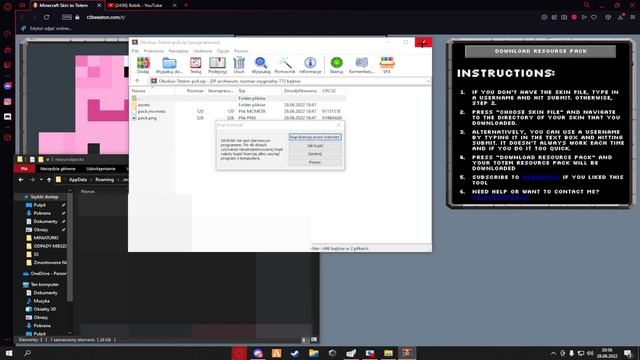640x360 pixels.
Task: Follow the subscribe link in the instructions
Action: 541,177
